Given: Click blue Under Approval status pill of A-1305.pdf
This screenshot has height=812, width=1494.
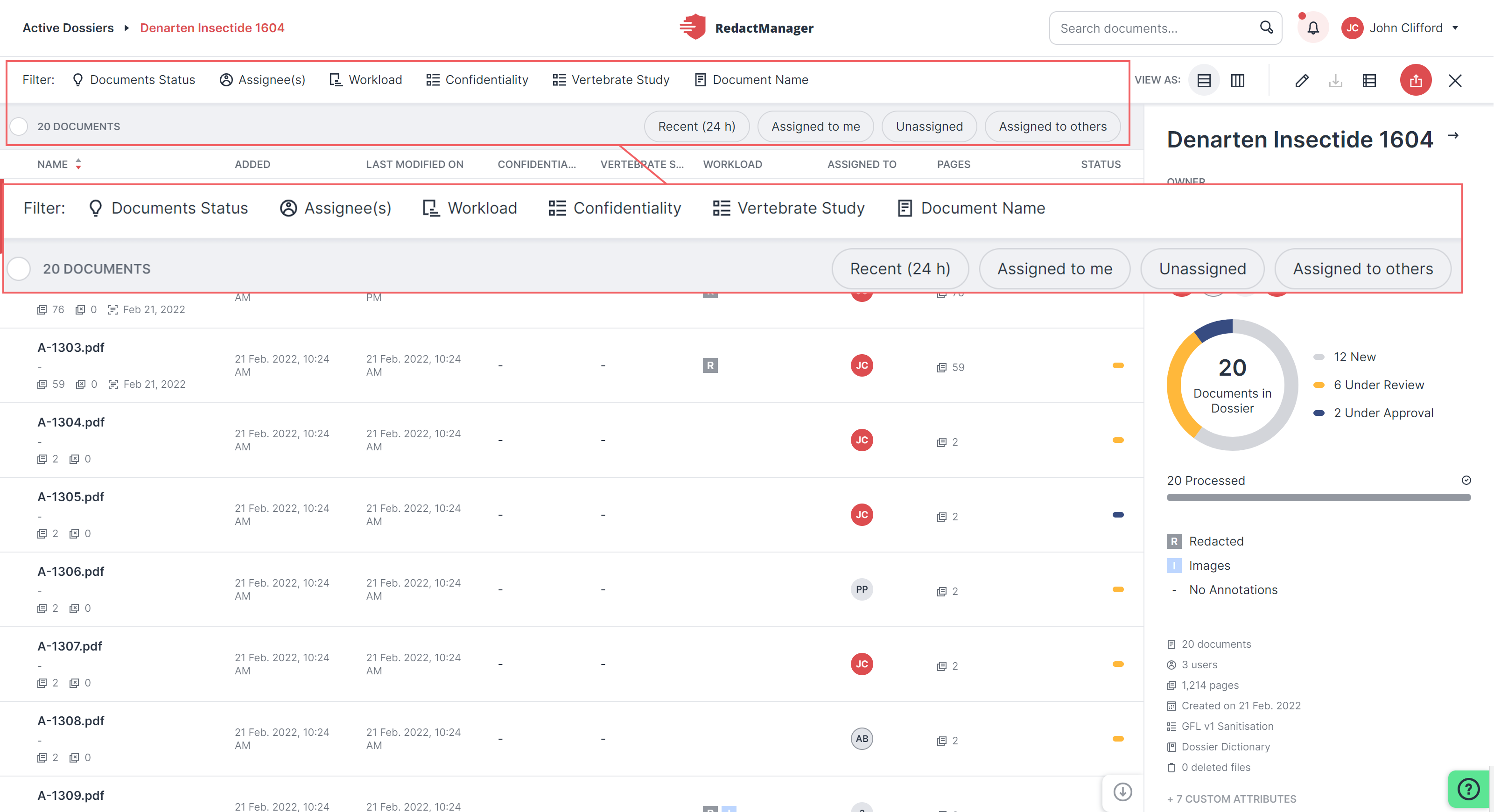Looking at the screenshot, I should [x=1118, y=515].
